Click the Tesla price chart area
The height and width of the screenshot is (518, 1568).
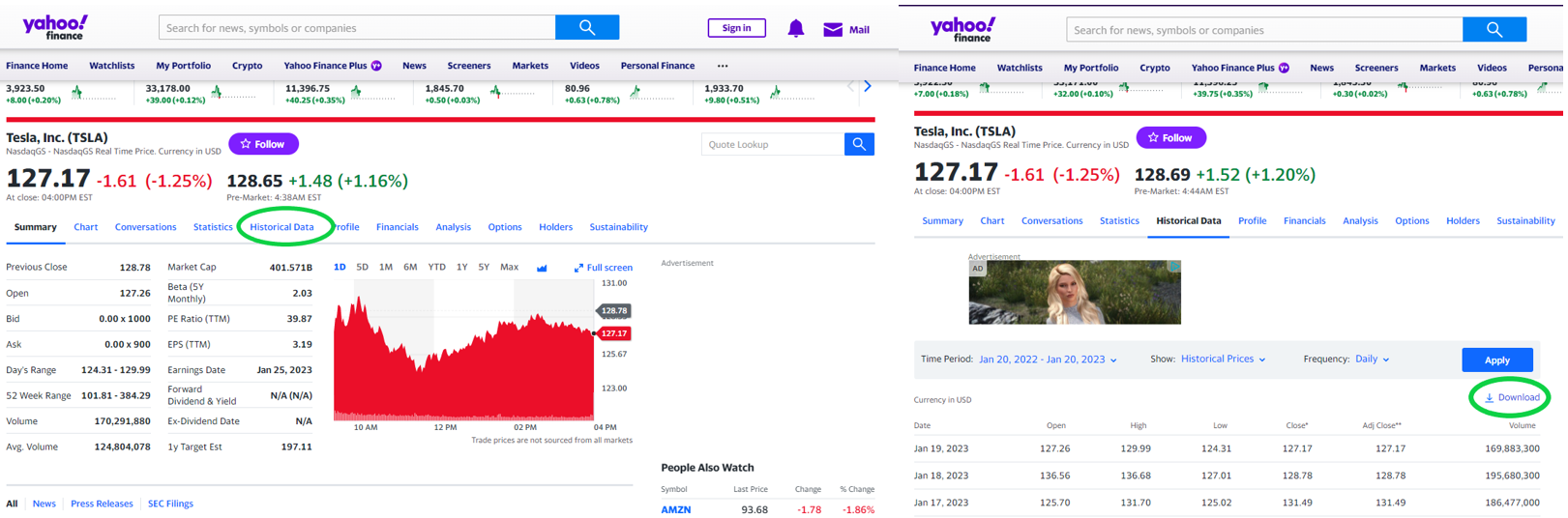[464, 353]
